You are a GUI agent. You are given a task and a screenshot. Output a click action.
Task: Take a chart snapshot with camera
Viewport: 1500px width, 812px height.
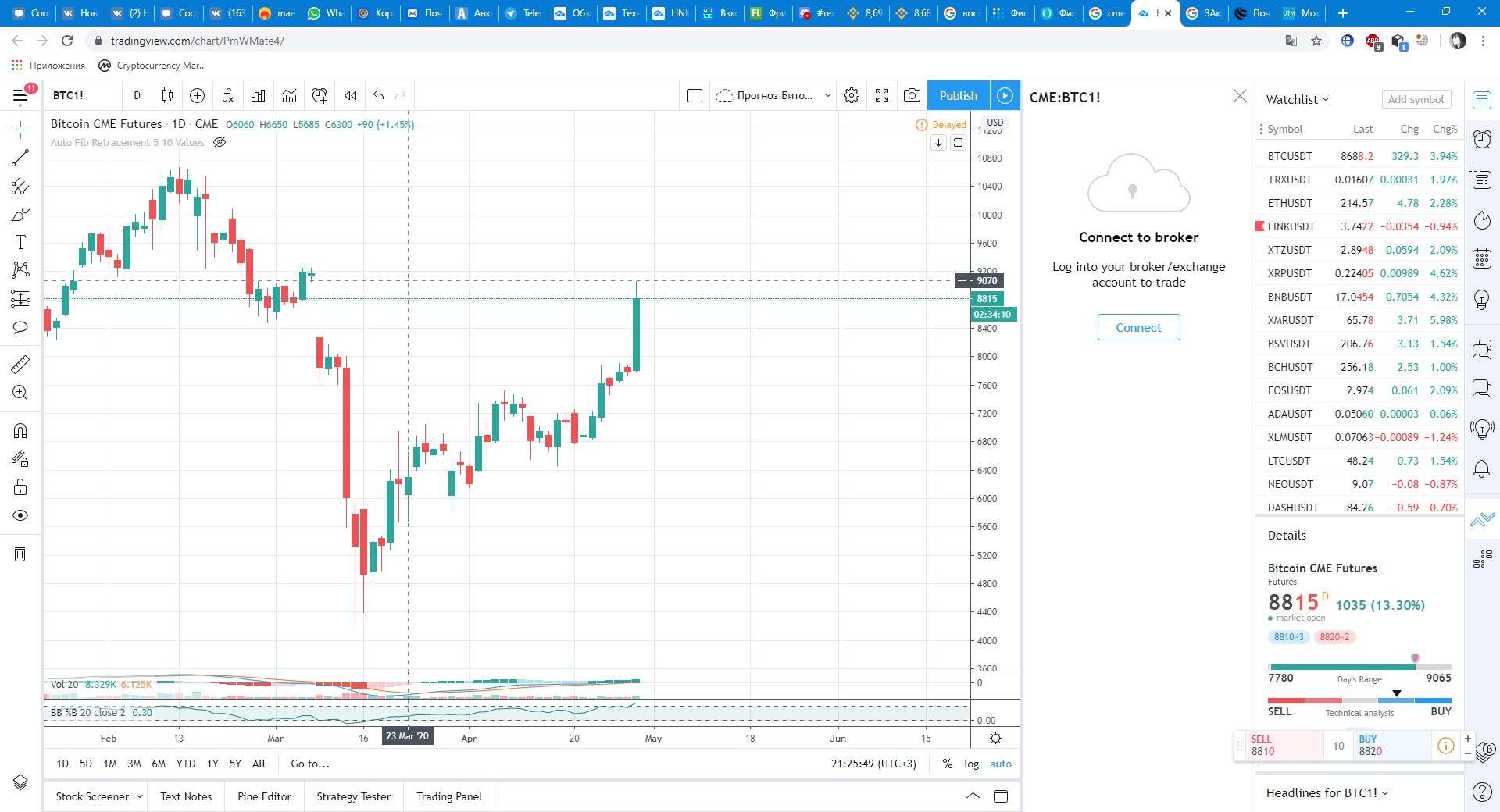[x=912, y=95]
